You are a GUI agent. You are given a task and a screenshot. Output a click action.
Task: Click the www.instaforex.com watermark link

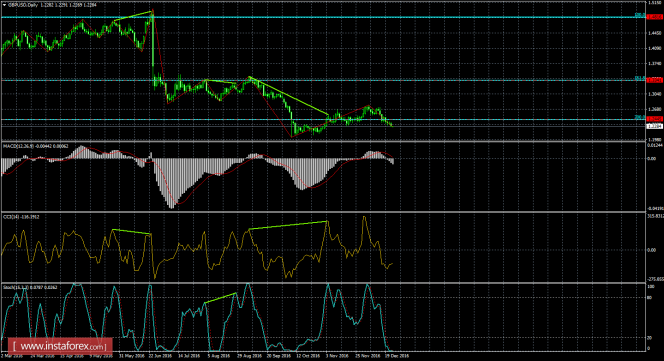[60, 346]
